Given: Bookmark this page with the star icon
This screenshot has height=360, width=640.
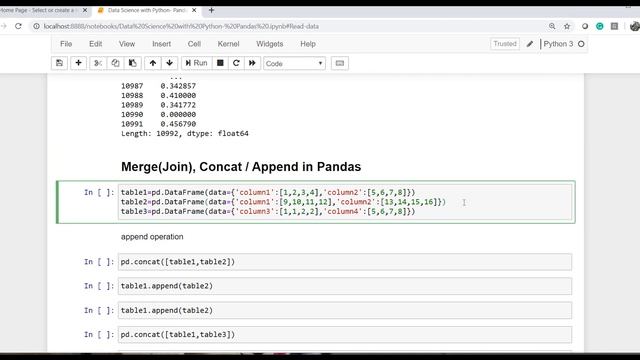Looking at the screenshot, I should [567, 26].
